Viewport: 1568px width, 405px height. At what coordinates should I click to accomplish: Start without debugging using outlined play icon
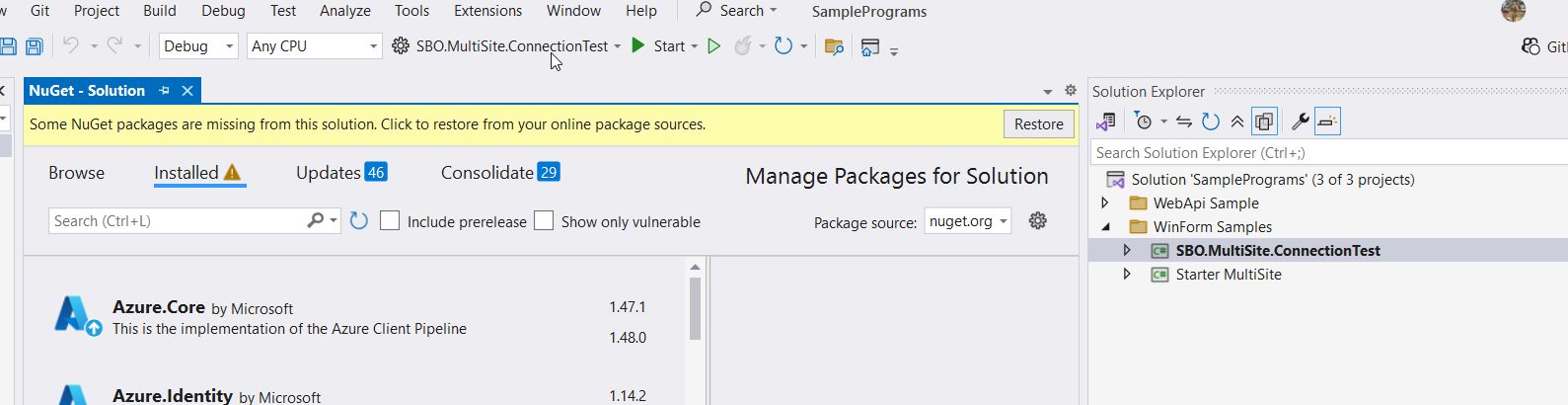pyautogui.click(x=714, y=45)
